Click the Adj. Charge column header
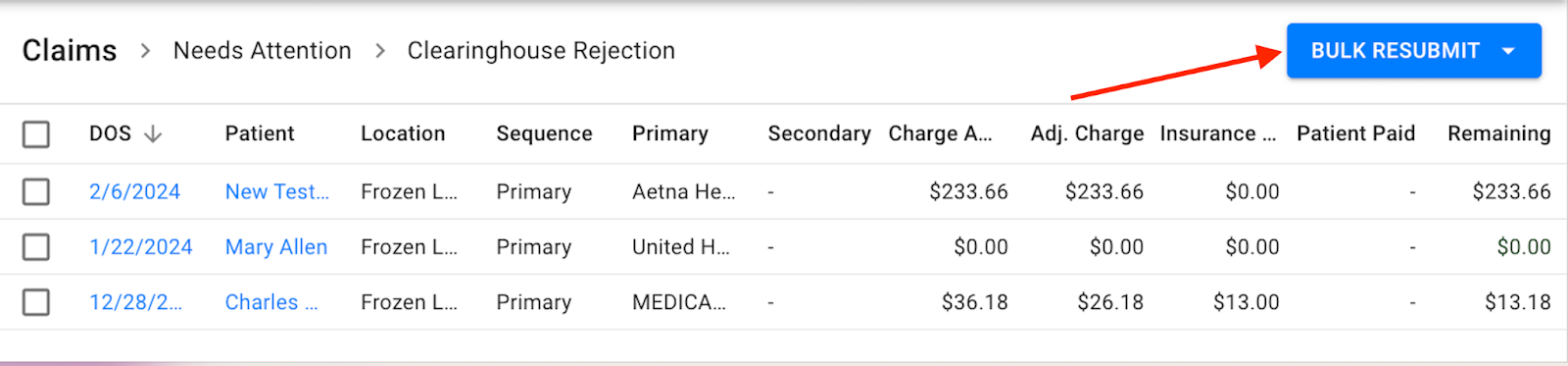Image resolution: width=1568 pixels, height=366 pixels. coord(1087,133)
